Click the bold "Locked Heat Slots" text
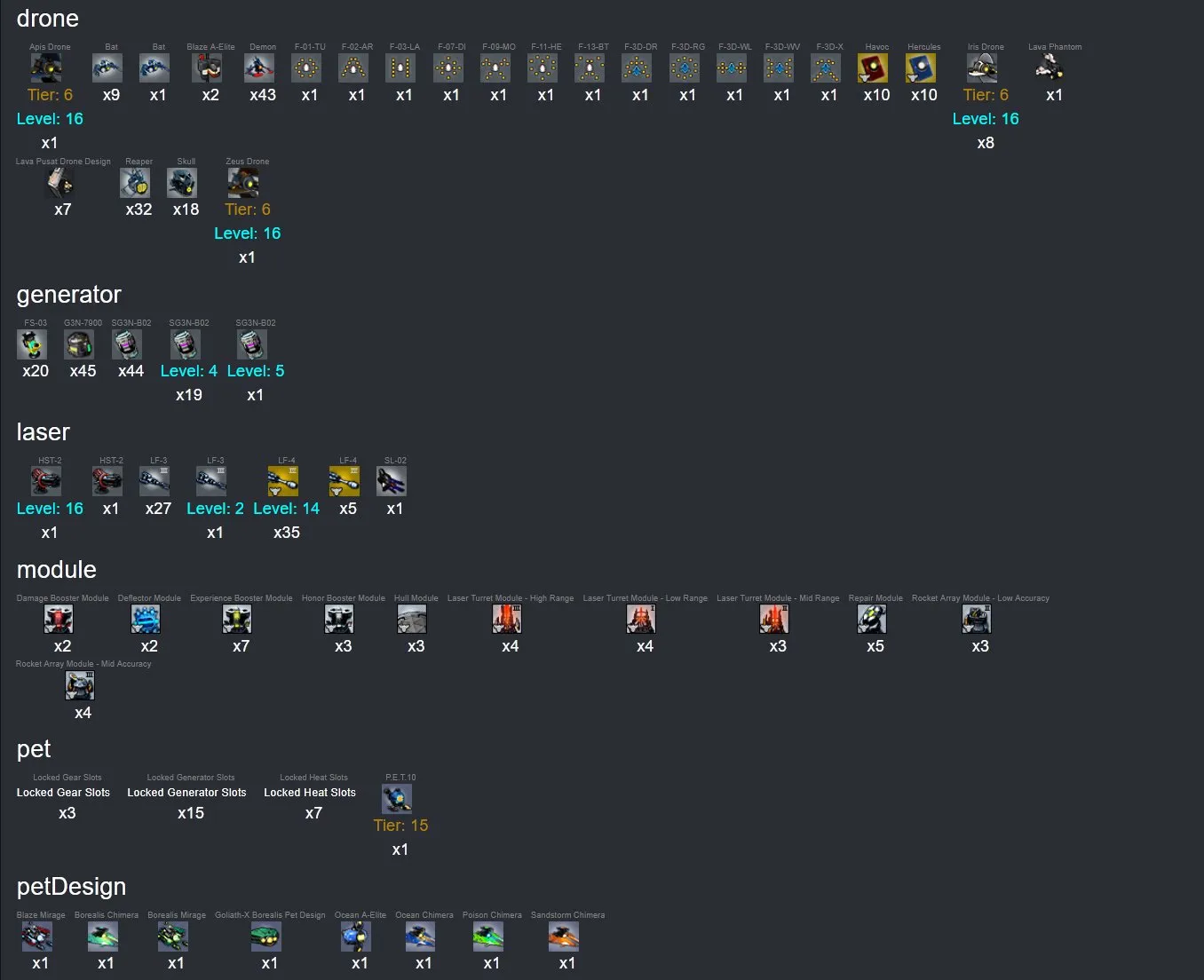Image resolution: width=1204 pixels, height=980 pixels. pos(310,793)
